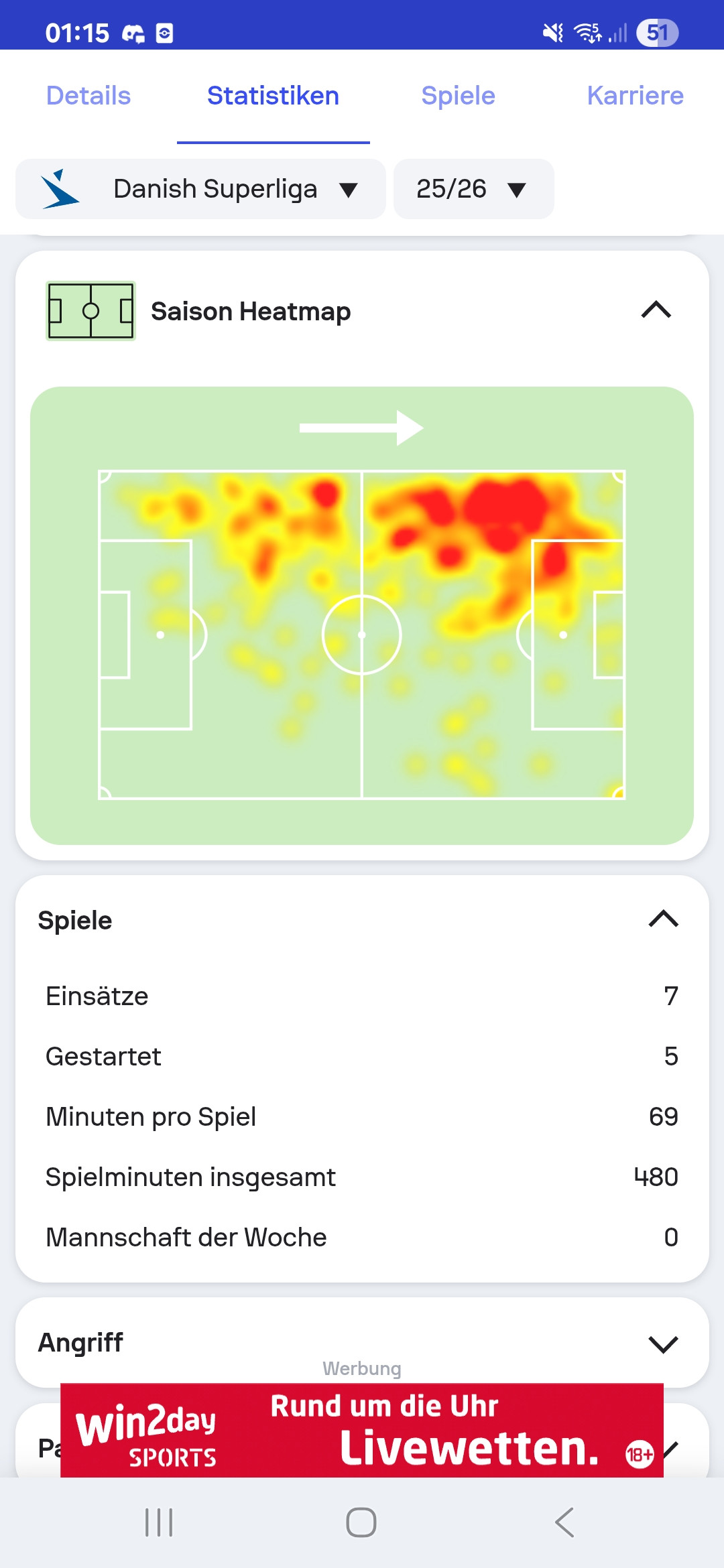Tap the 18+ badge in the ad
Viewport: 724px width, 1568px height.
[639, 1454]
